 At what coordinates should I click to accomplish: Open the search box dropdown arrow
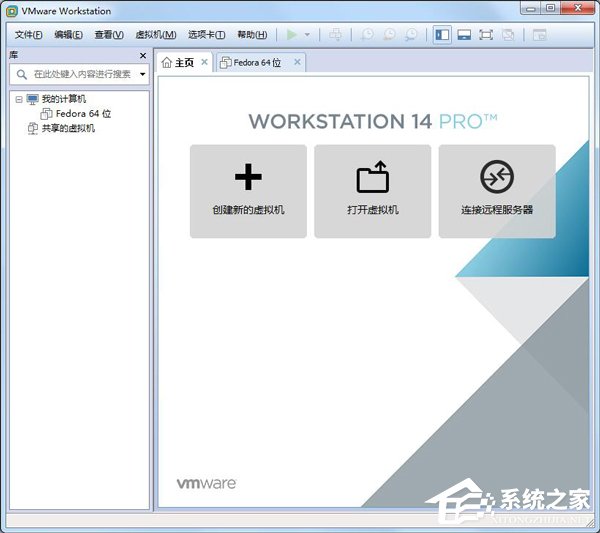point(142,74)
